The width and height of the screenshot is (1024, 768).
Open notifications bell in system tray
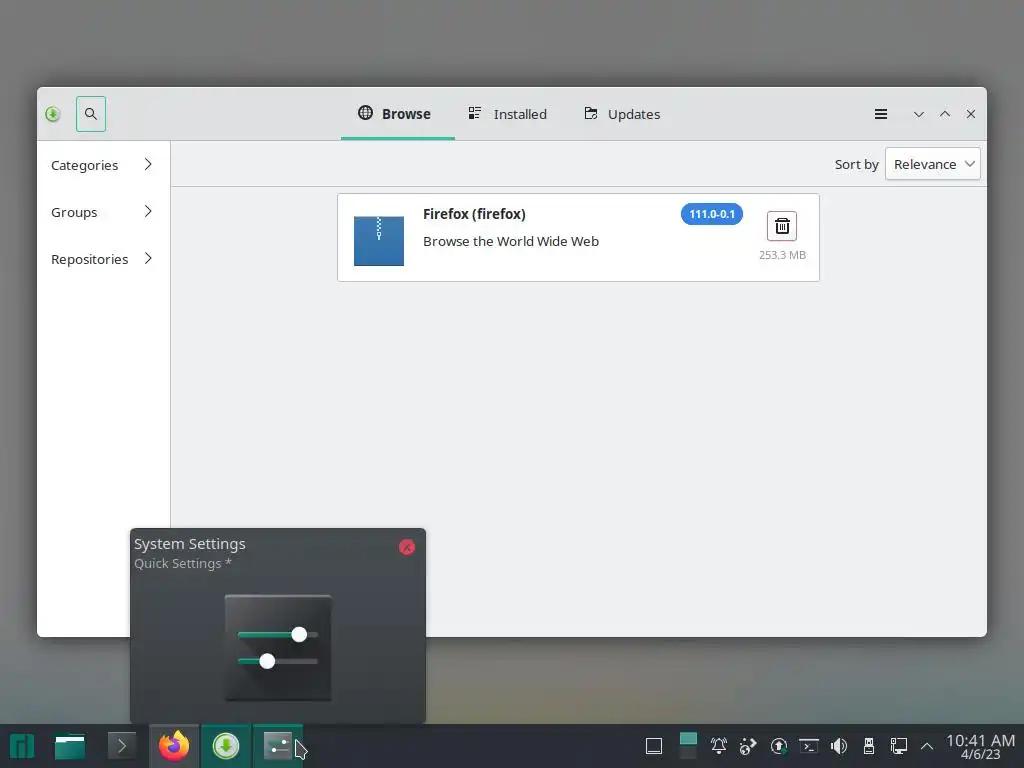click(x=718, y=746)
